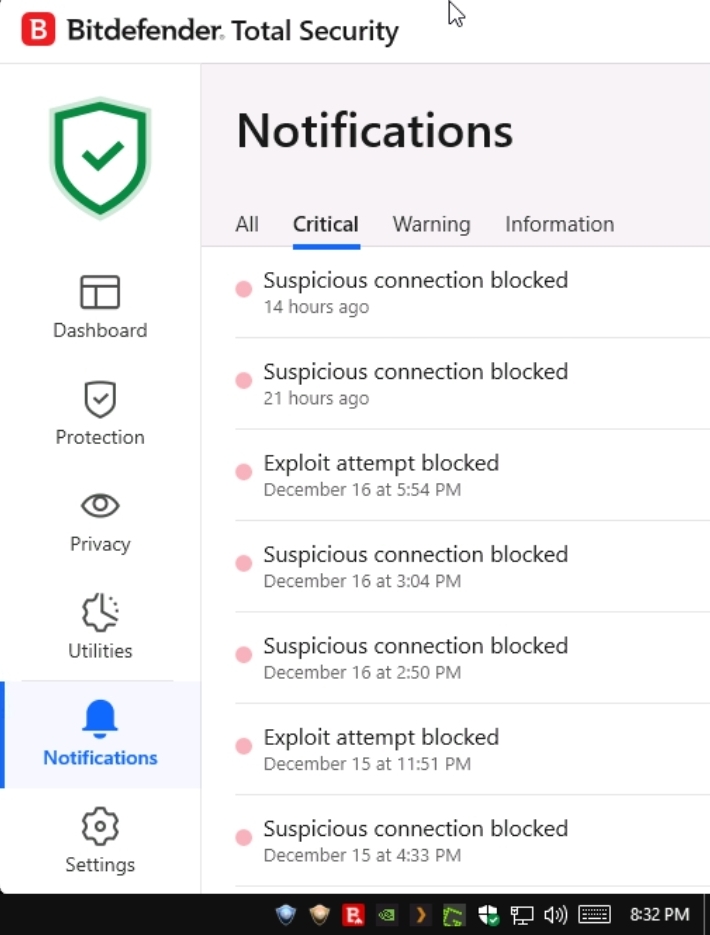
Task: Open the Dashboard section in sidebar
Action: pos(100,307)
